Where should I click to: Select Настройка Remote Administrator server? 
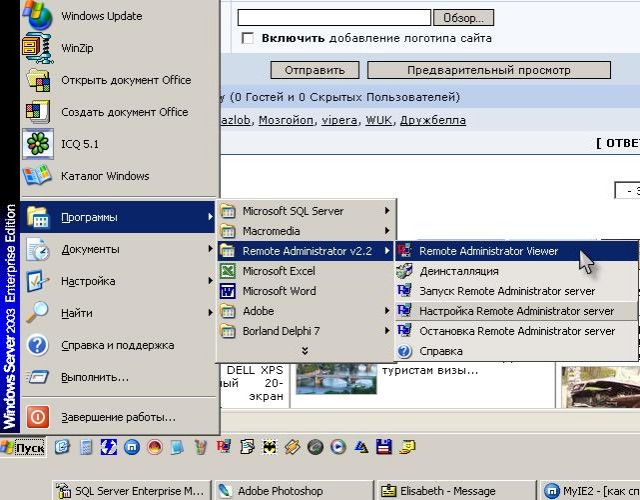click(516, 311)
